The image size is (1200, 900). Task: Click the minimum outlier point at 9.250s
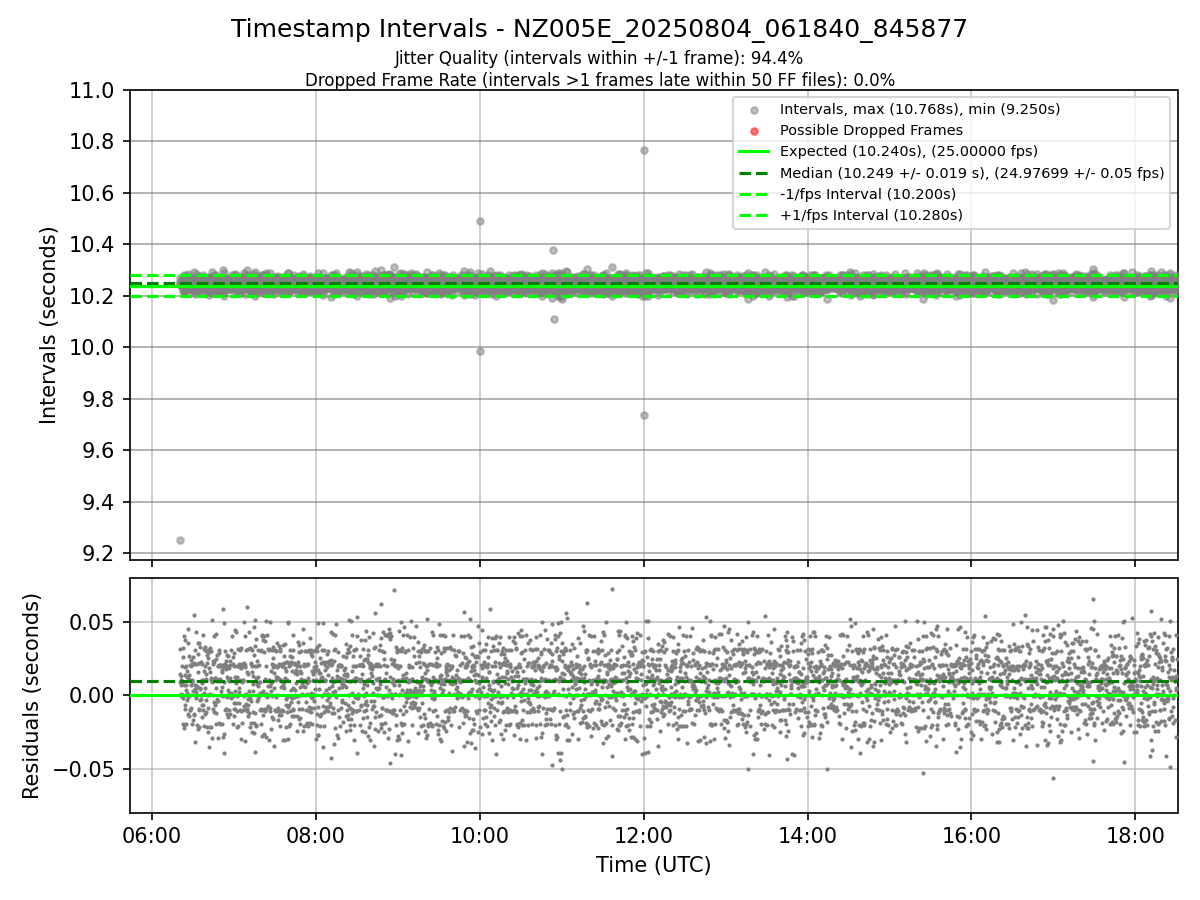[180, 540]
